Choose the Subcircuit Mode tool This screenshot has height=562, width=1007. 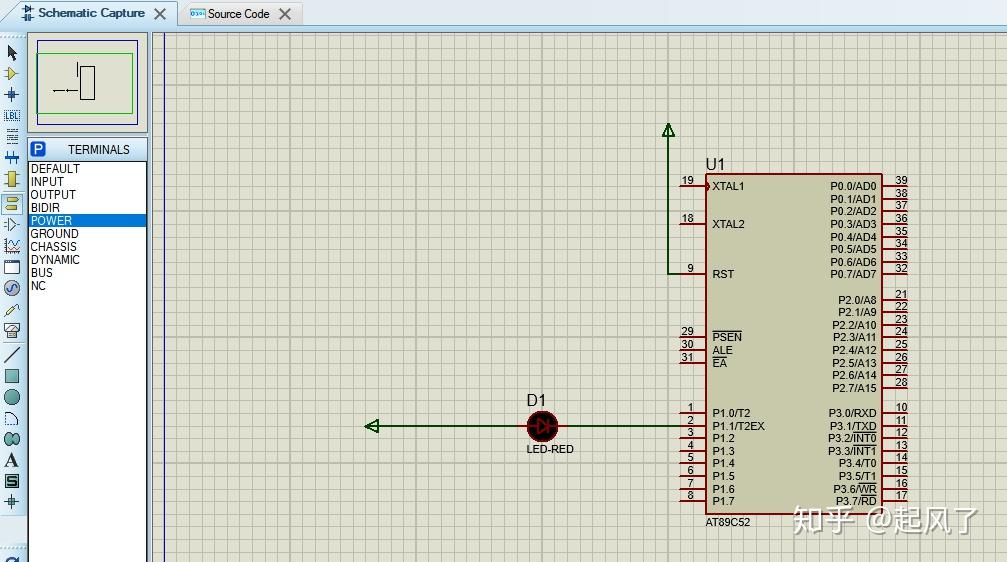point(12,179)
